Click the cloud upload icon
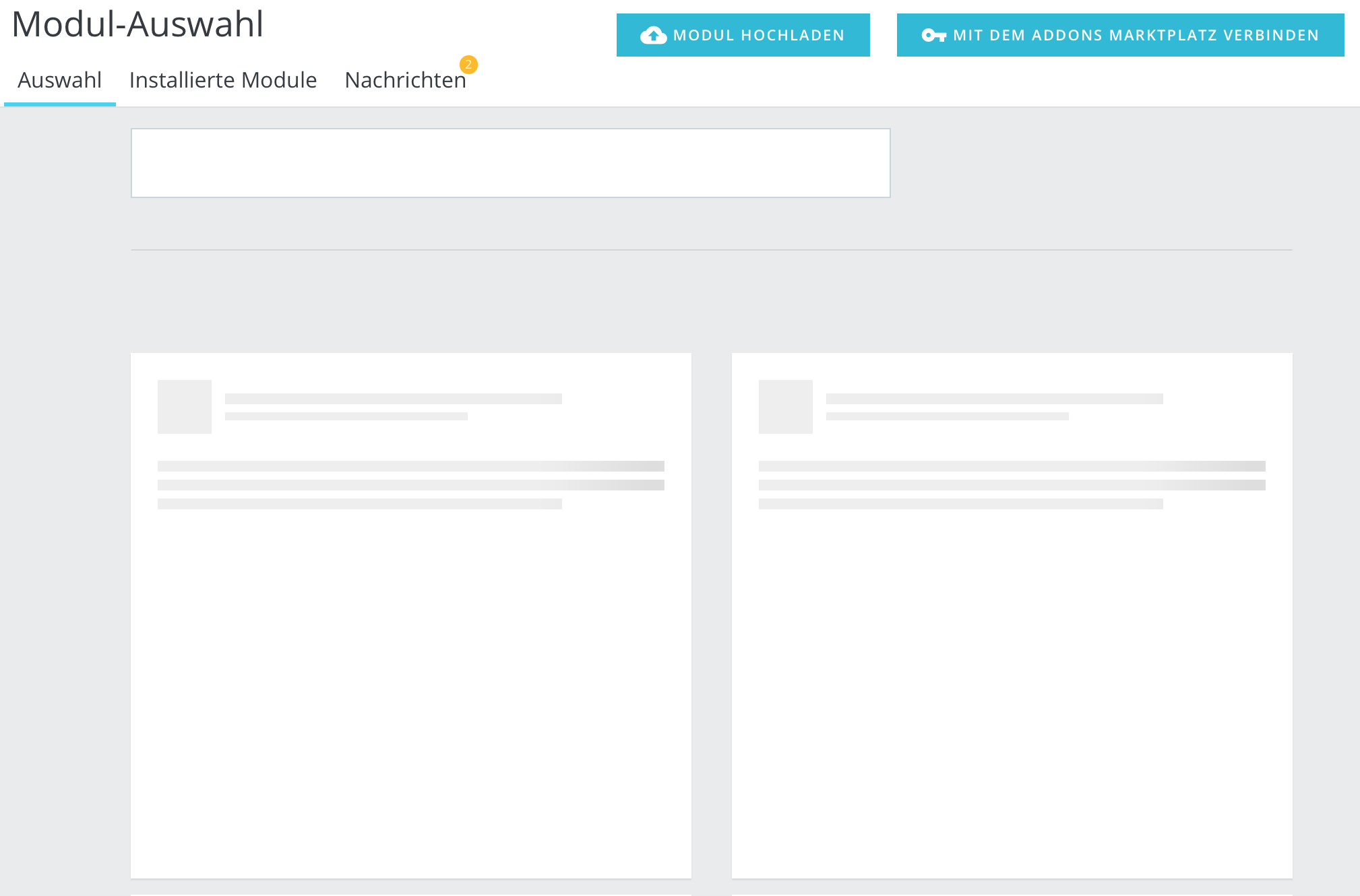 pos(653,35)
